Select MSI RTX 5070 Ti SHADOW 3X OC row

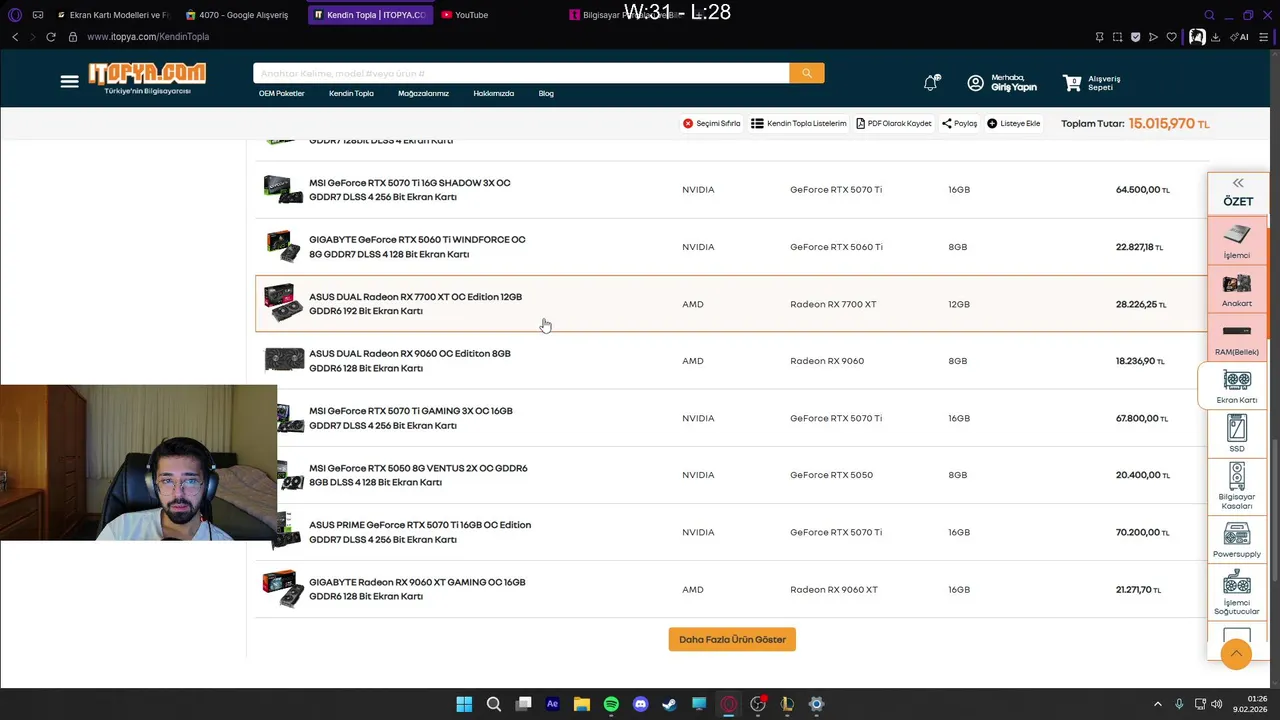(731, 190)
